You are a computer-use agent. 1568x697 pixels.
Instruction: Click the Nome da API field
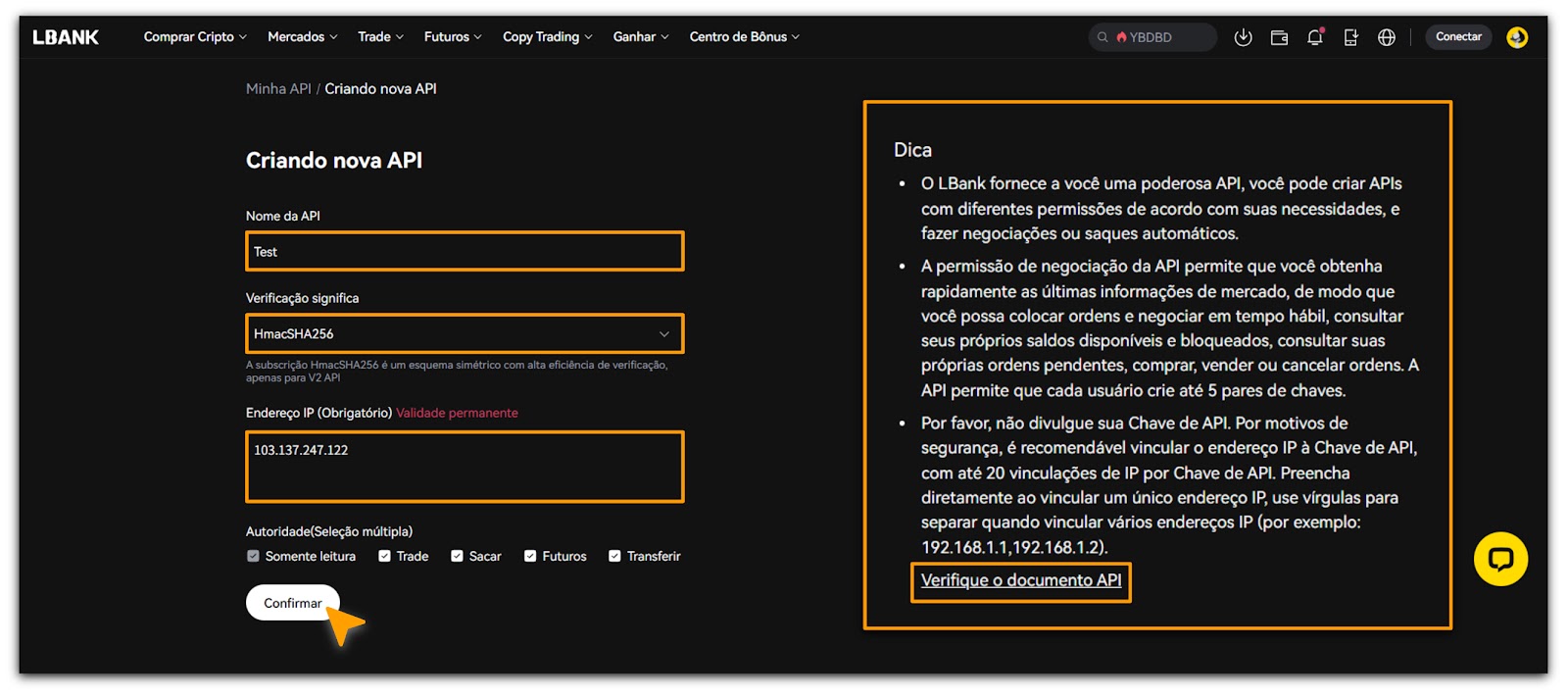click(x=465, y=252)
